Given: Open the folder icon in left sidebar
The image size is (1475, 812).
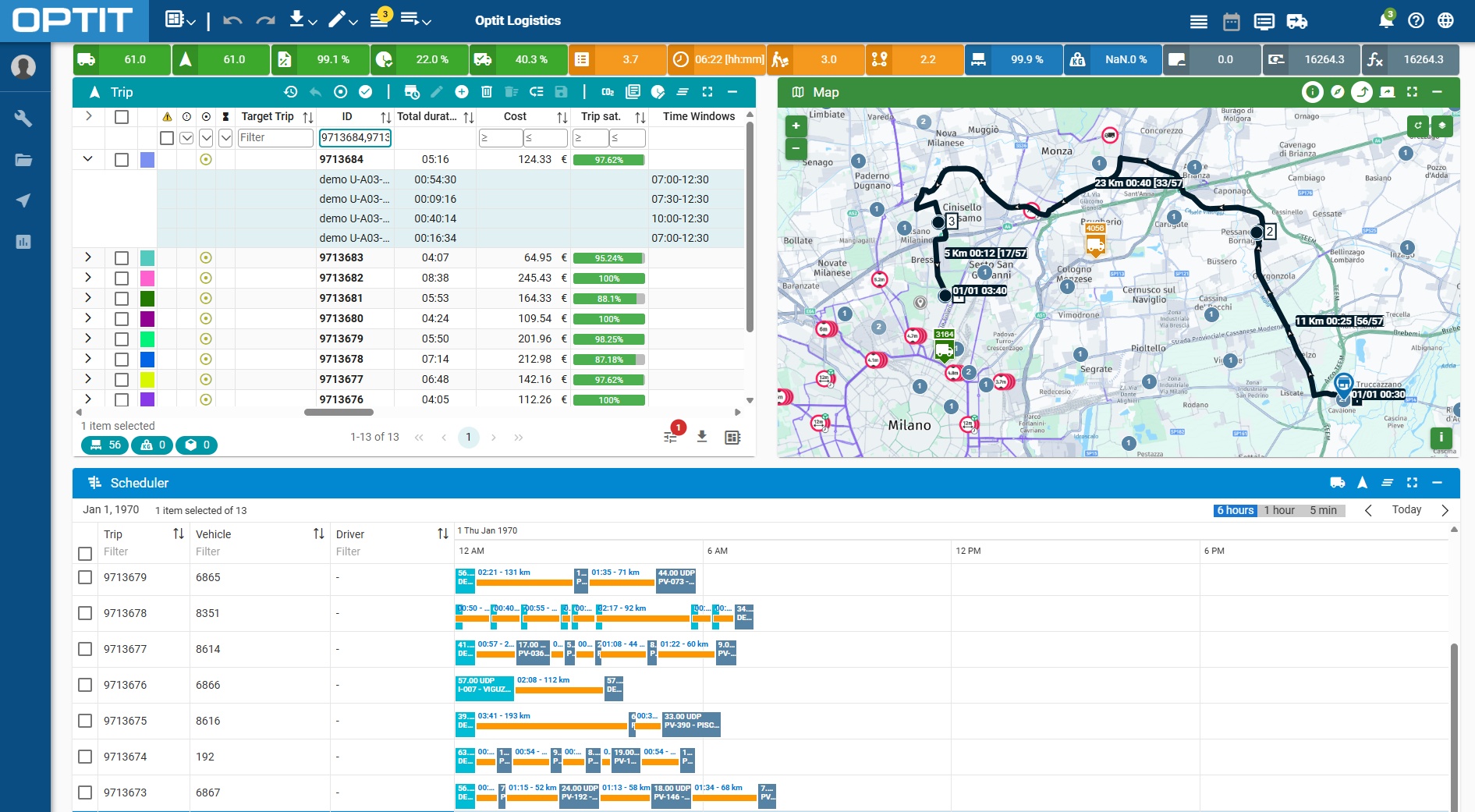Looking at the screenshot, I should coord(23,160).
